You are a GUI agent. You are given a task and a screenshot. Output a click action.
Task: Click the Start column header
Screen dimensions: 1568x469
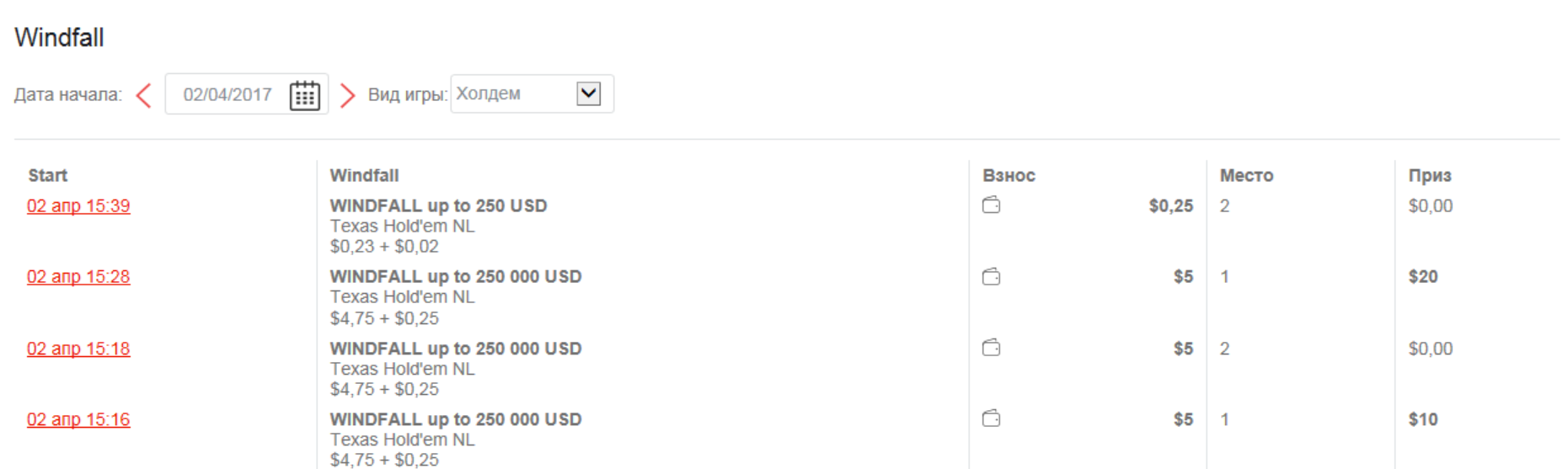pyautogui.click(x=47, y=175)
